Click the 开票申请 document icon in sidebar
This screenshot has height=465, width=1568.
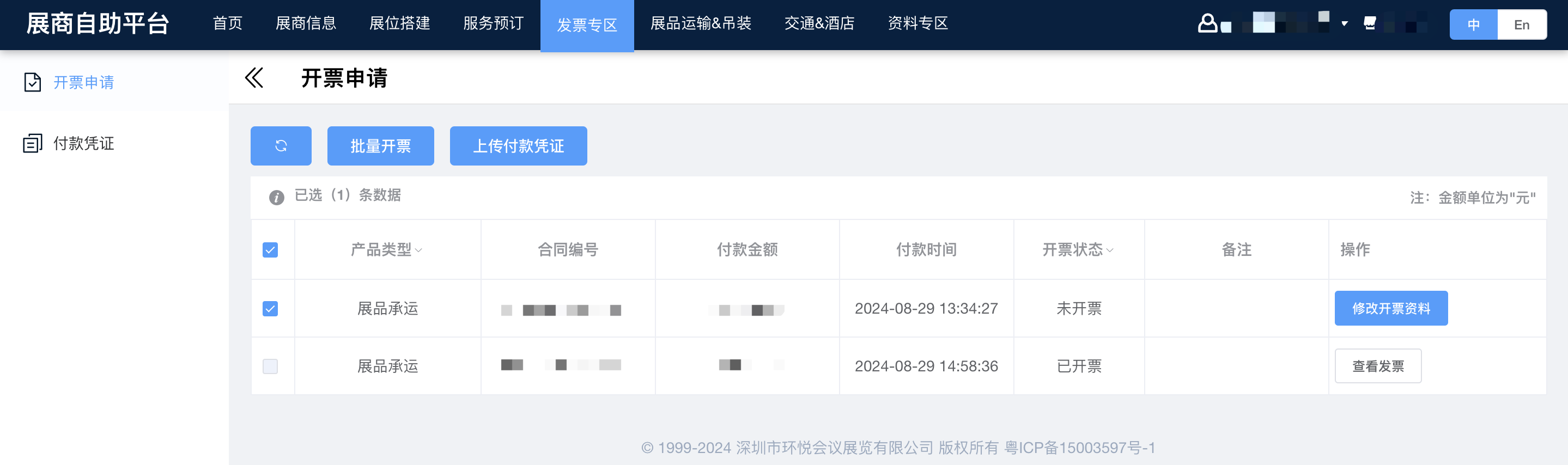point(32,82)
